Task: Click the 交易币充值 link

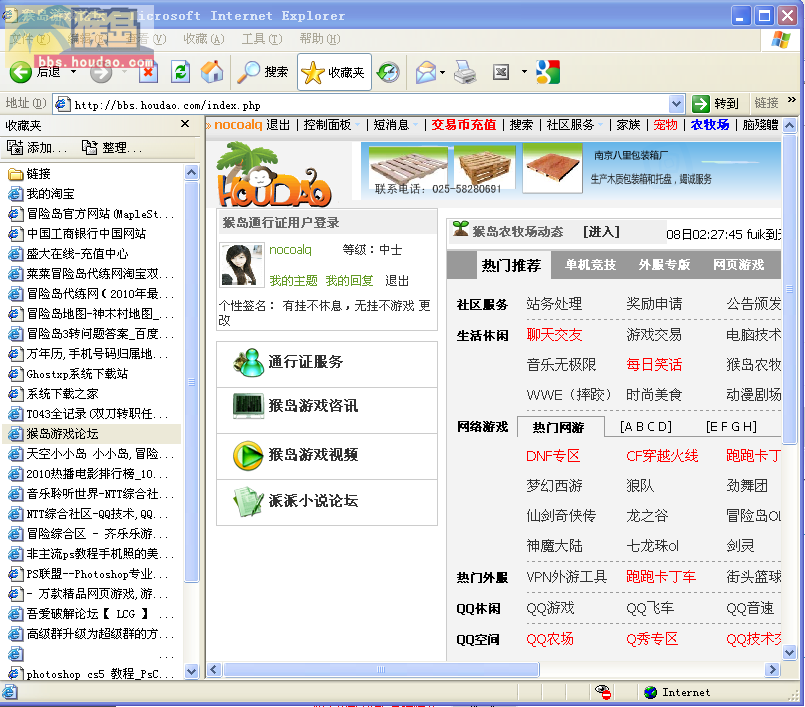Action: (463, 125)
